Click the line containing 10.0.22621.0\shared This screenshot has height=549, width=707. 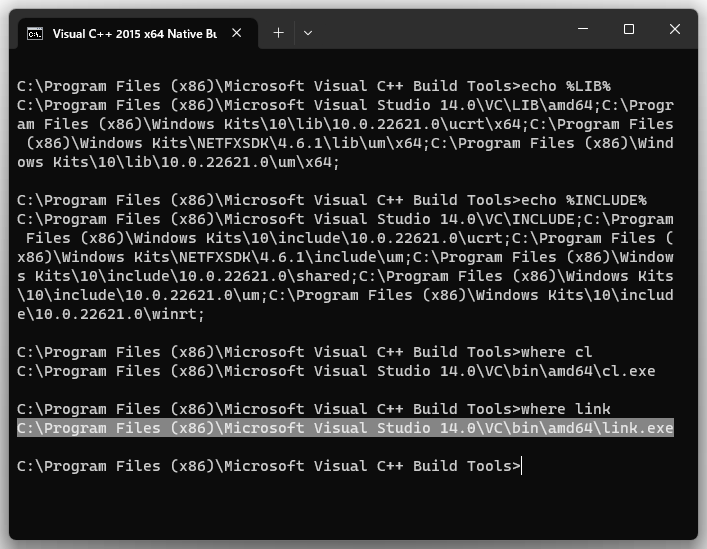click(345, 276)
